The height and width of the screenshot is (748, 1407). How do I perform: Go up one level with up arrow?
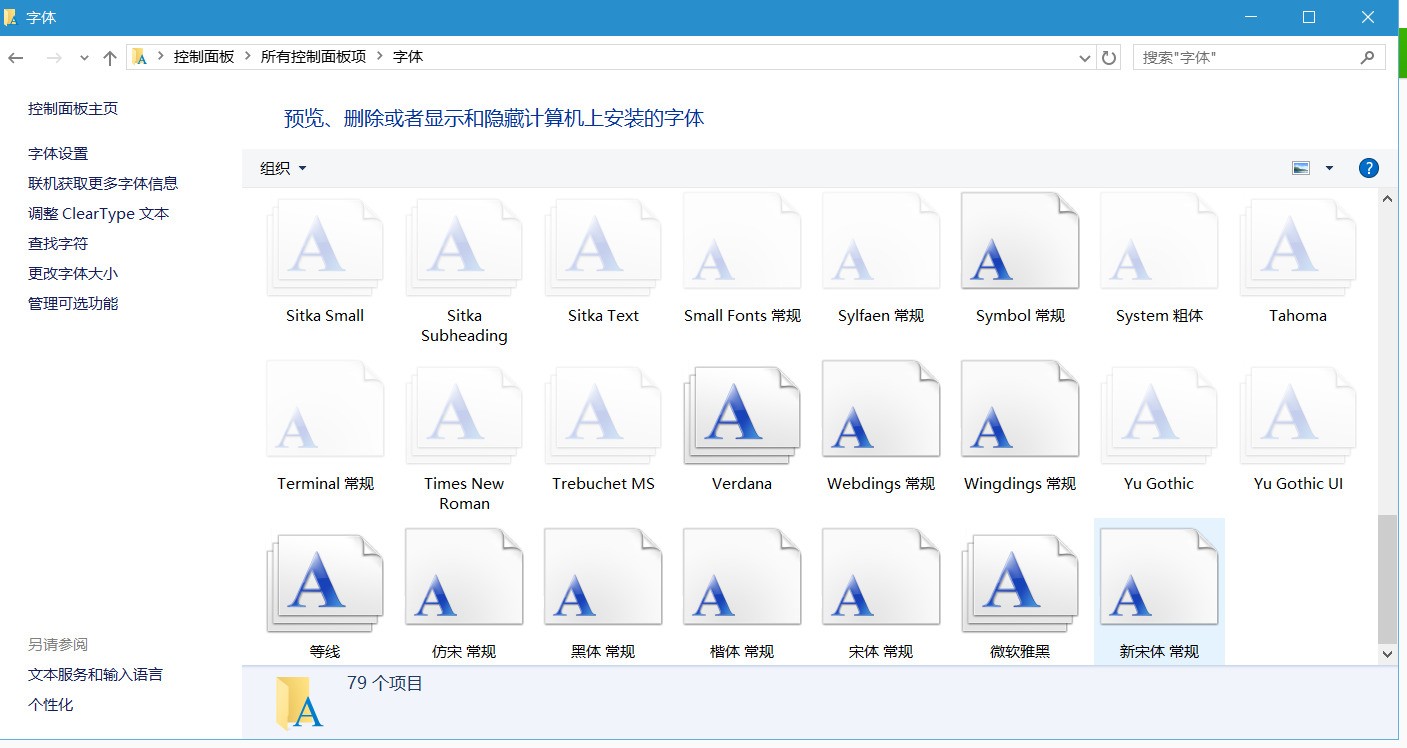tap(110, 58)
